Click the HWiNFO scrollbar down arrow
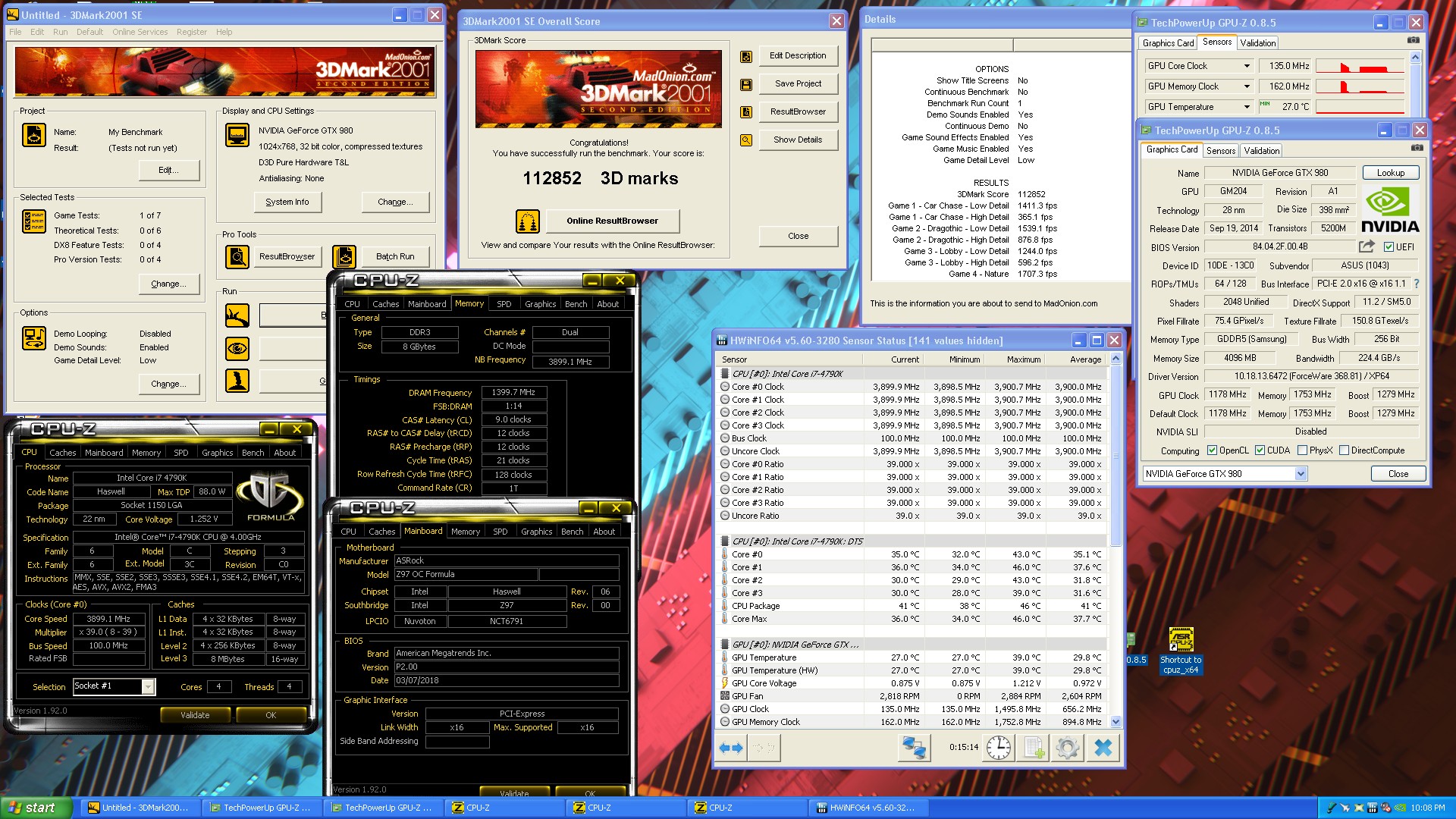The width and height of the screenshot is (1456, 819). point(1116,722)
